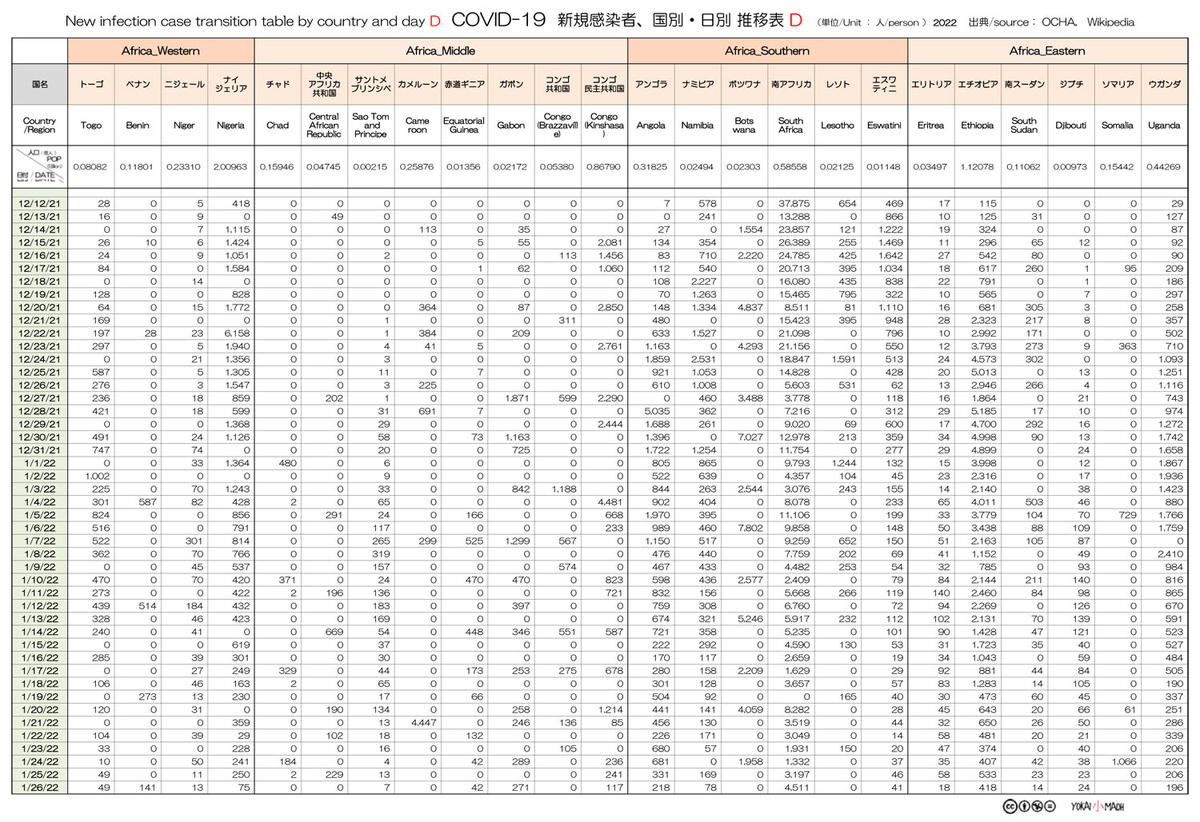
Task: Click the CC no-derivatives (ND) equals icon
Action: 1050,805
